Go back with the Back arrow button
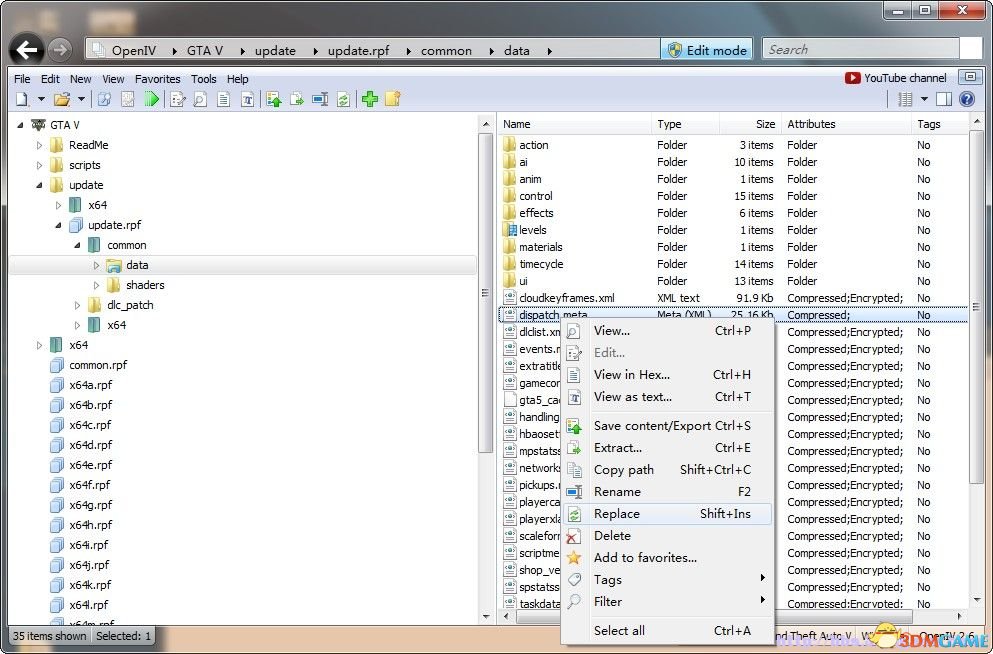 (x=27, y=50)
